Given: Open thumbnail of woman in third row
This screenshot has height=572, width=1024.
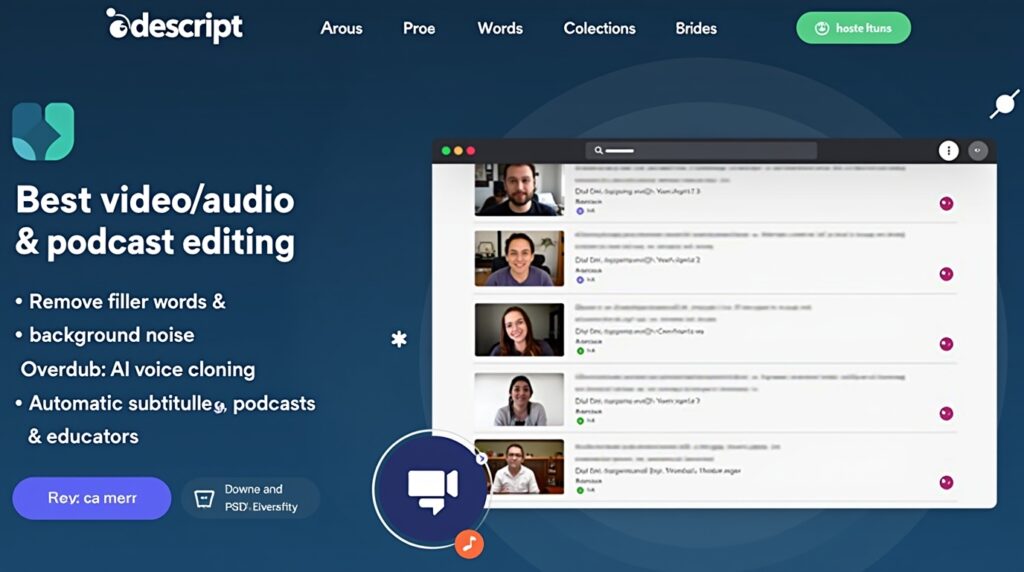Looking at the screenshot, I should pyautogui.click(x=519, y=329).
